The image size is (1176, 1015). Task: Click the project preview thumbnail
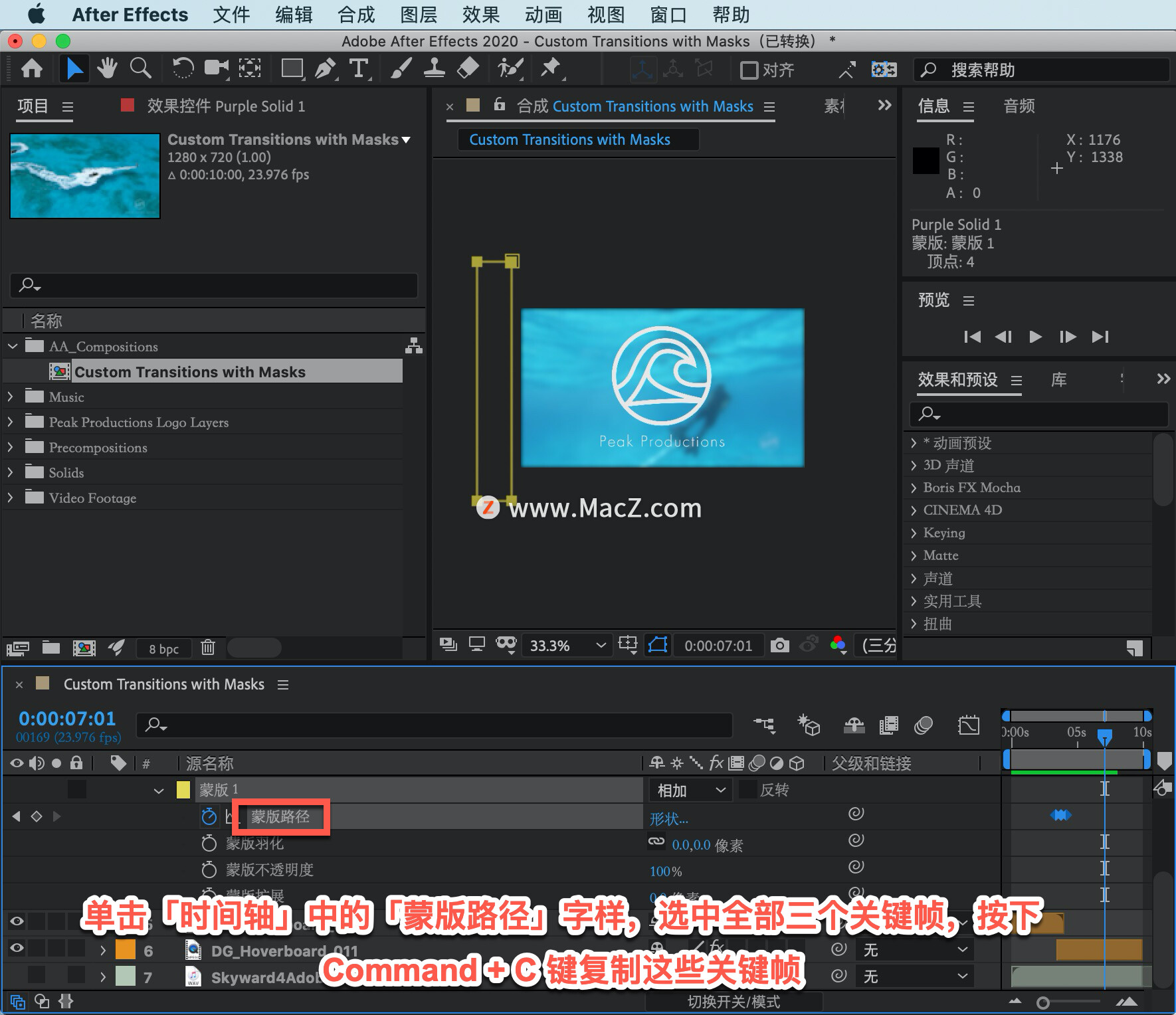click(x=85, y=175)
